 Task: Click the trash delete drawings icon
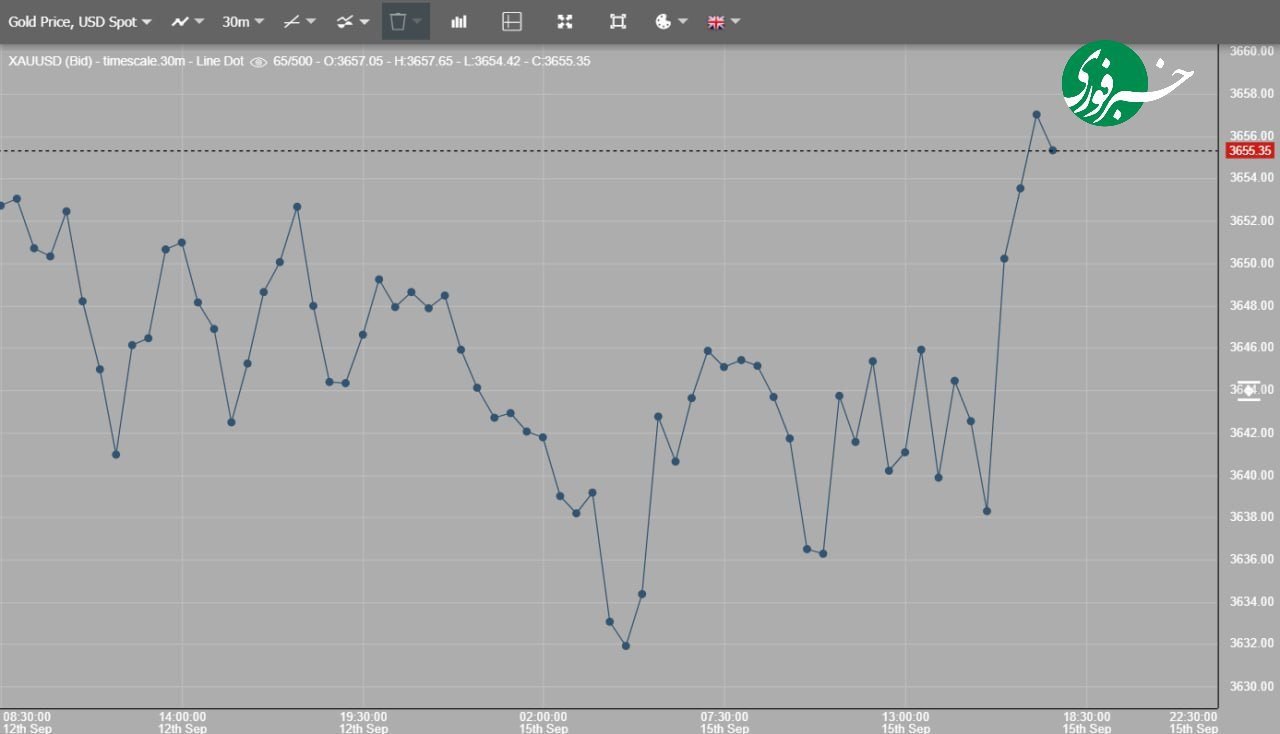point(398,21)
